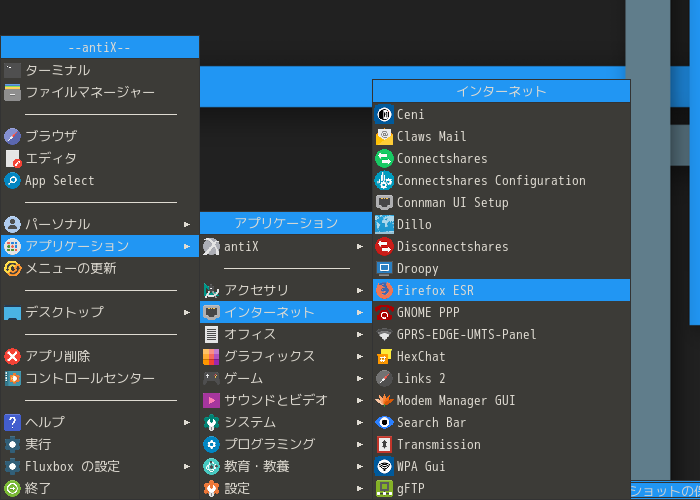
Task: Expand the アクセサリ submenu arrow
Action: tap(360, 290)
